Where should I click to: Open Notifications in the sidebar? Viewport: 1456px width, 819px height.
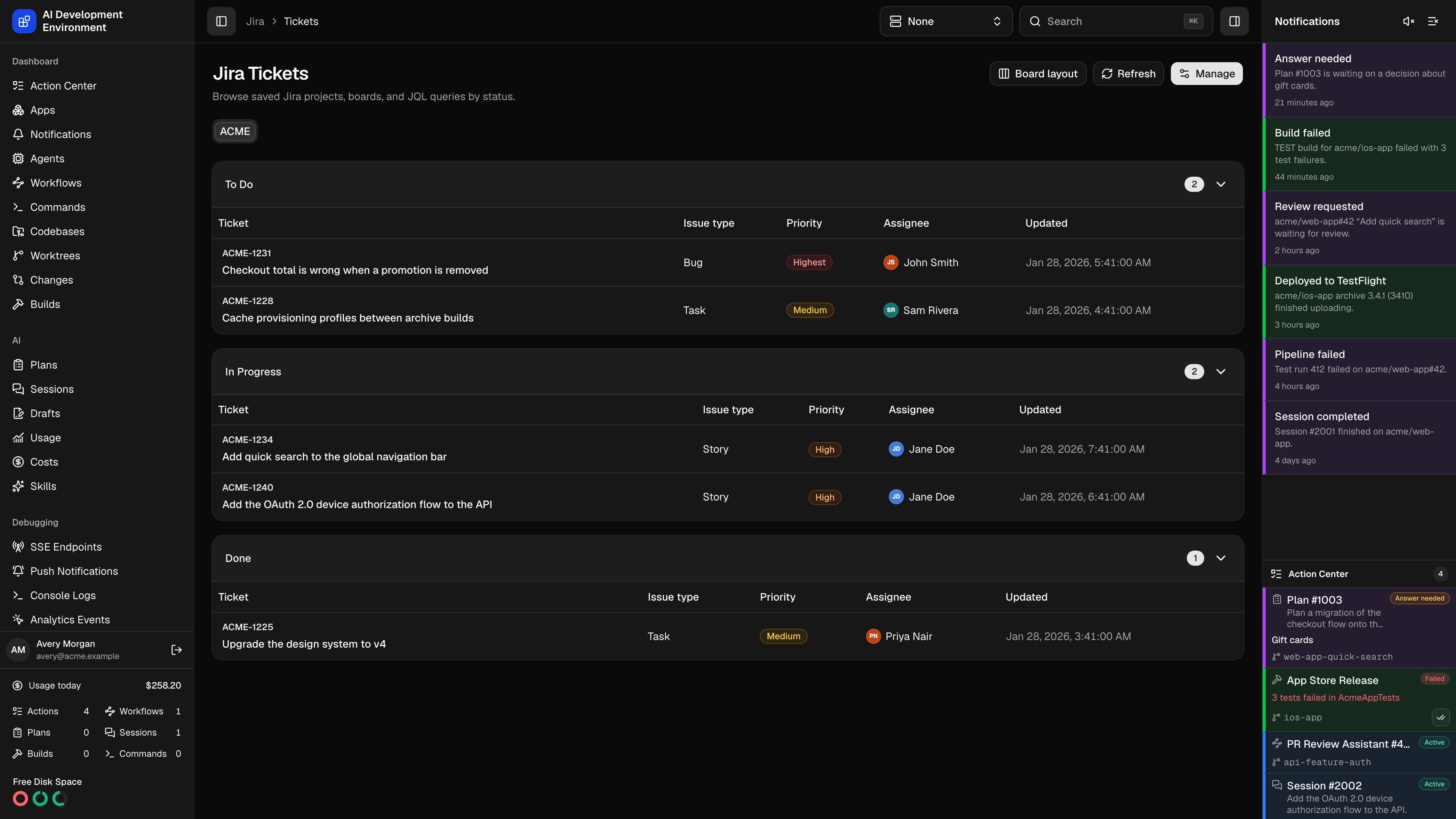[97, 135]
